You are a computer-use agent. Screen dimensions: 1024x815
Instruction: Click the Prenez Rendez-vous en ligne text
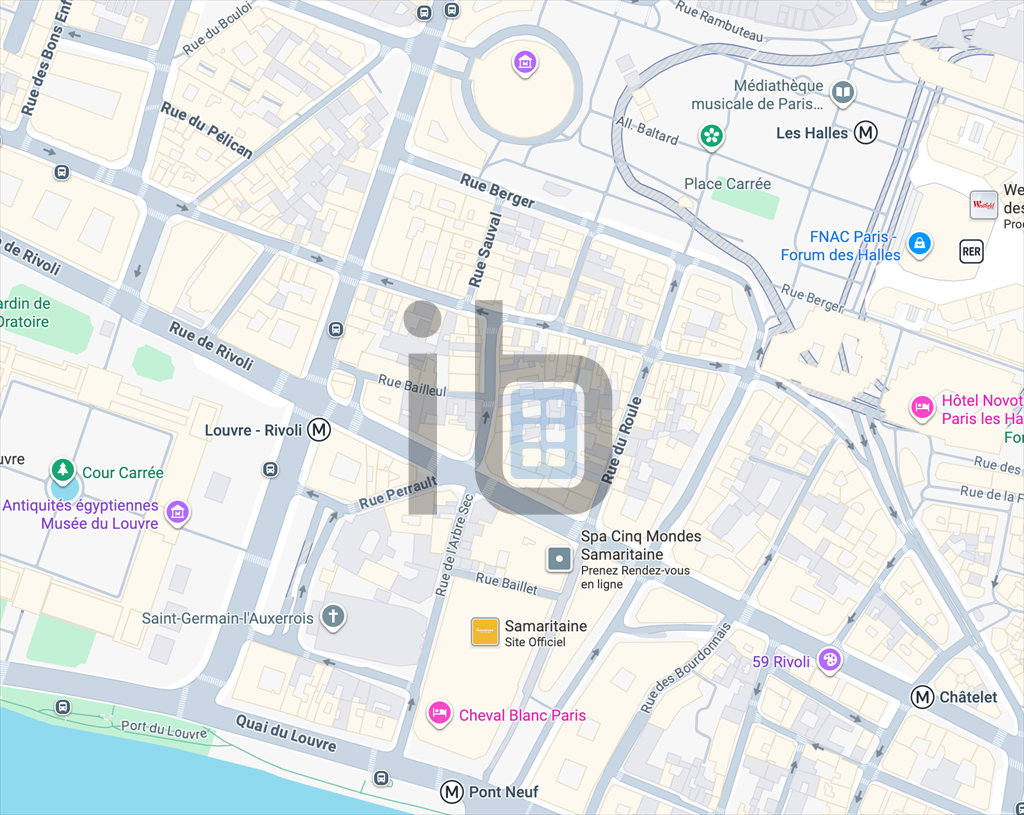pos(635,577)
